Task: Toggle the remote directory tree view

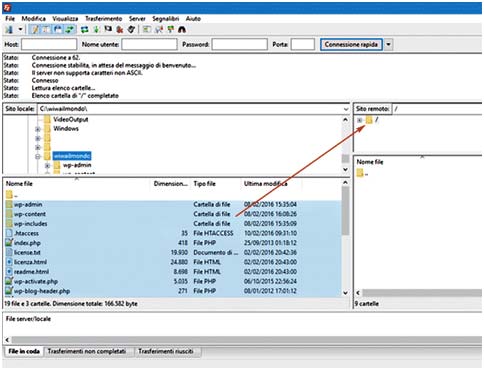Action: pos(58,30)
